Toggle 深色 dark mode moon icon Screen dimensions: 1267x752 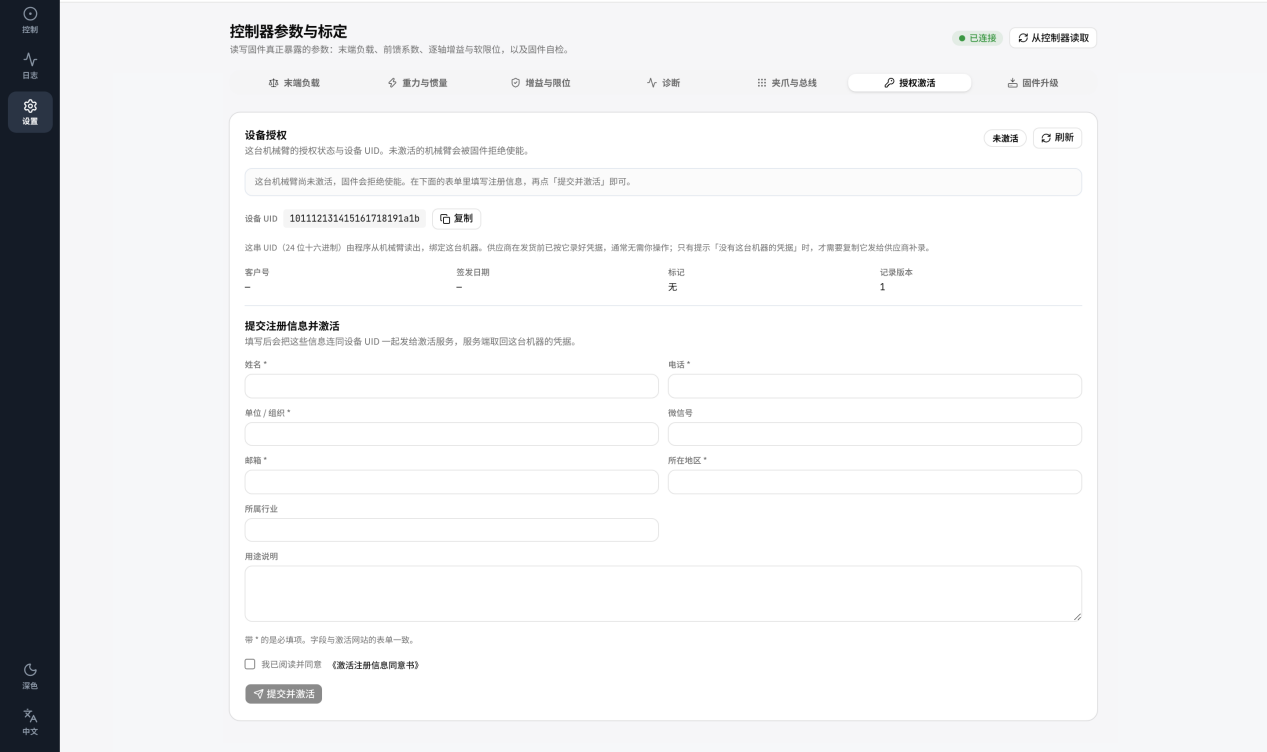(30, 676)
